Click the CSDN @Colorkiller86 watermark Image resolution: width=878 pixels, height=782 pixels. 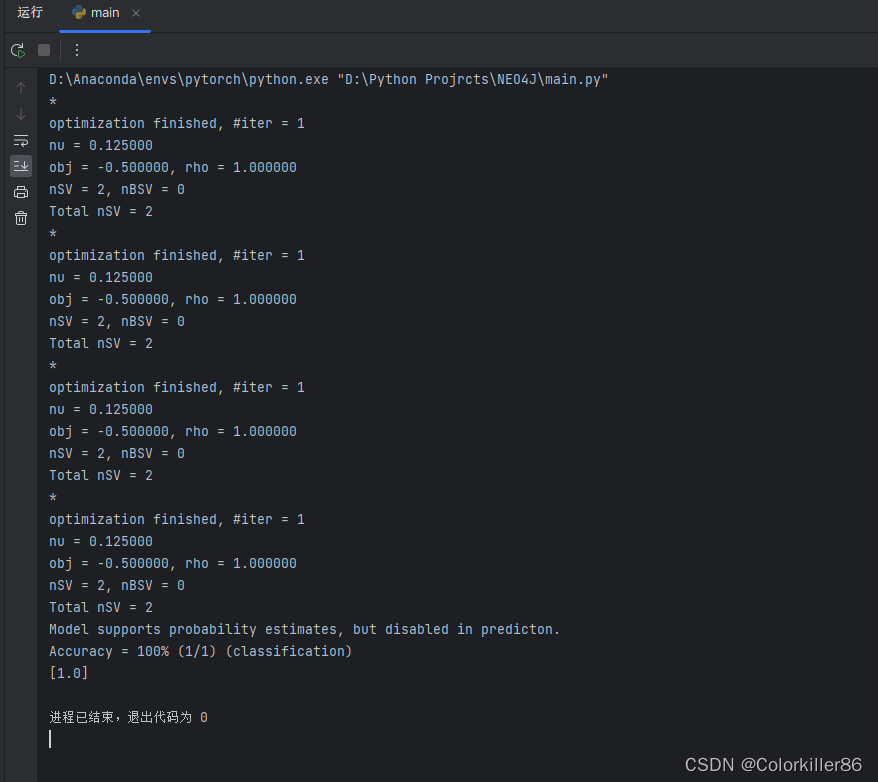click(775, 764)
